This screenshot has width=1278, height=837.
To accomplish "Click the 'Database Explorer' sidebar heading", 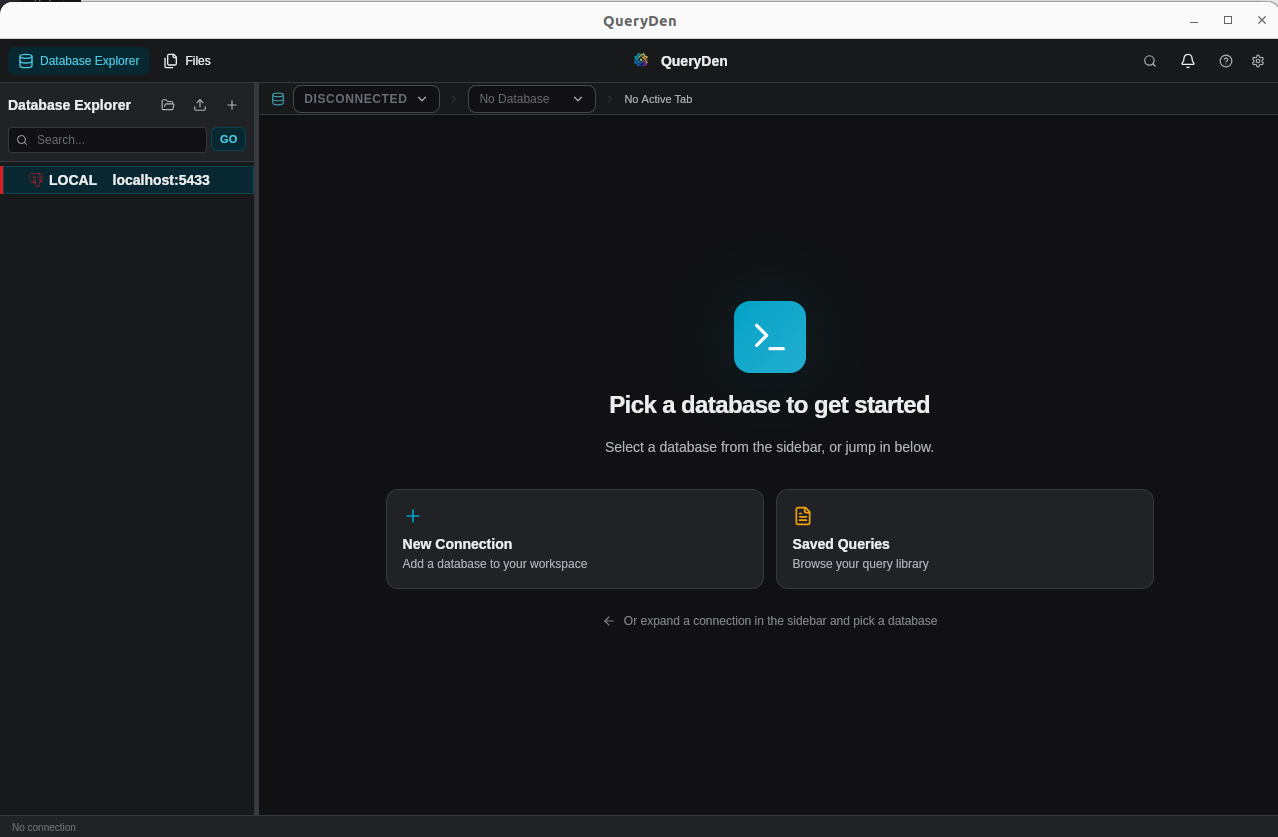I will point(70,105).
